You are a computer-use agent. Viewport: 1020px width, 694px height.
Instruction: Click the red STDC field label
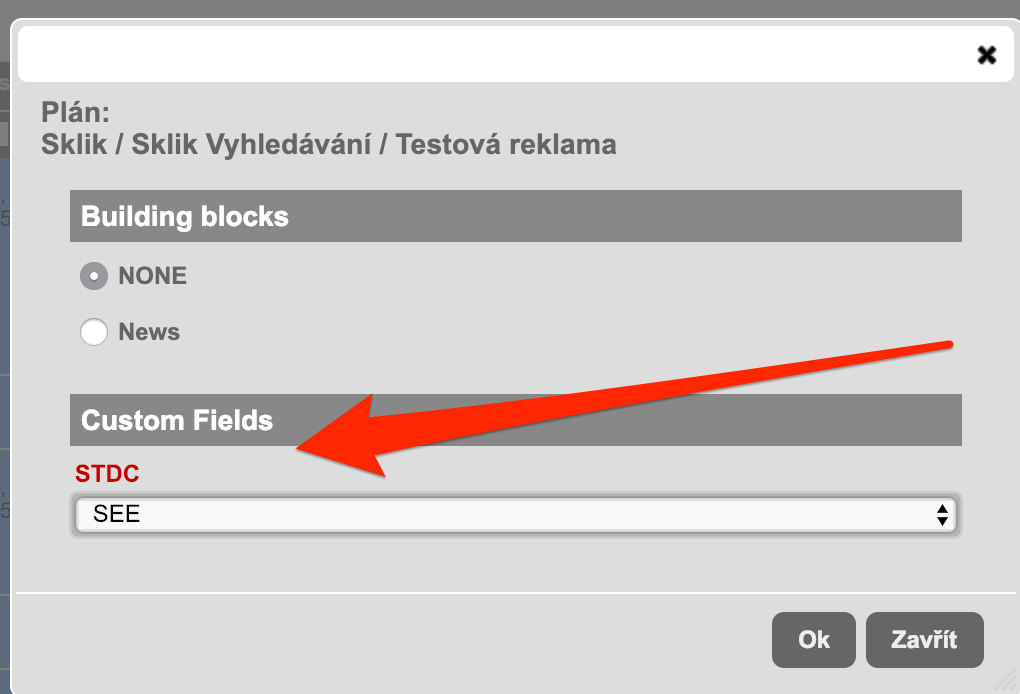107,474
